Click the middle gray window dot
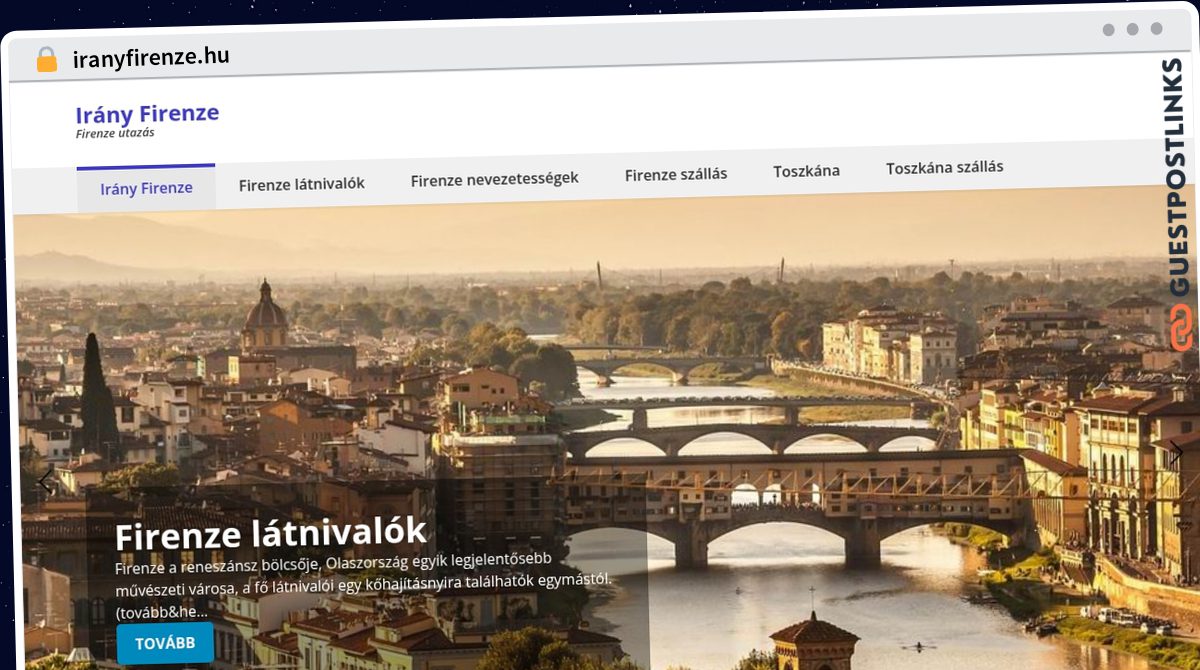This screenshot has height=670, width=1200. pos(1132,29)
